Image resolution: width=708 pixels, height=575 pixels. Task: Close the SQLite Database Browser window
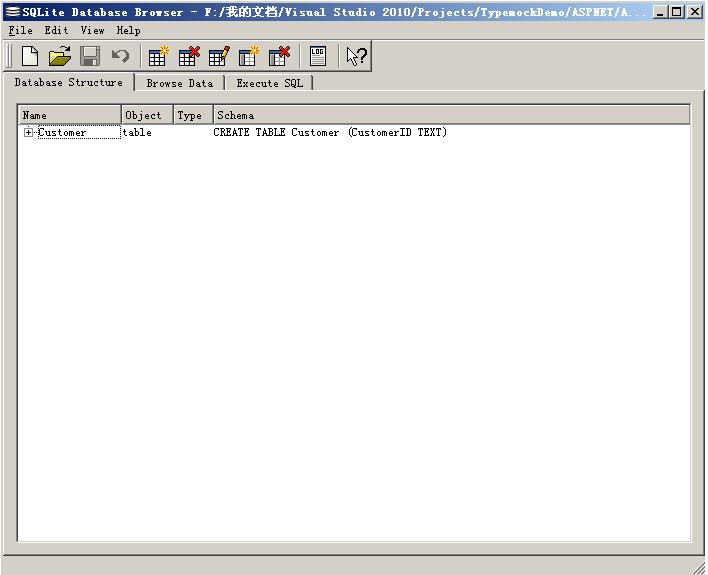694,12
